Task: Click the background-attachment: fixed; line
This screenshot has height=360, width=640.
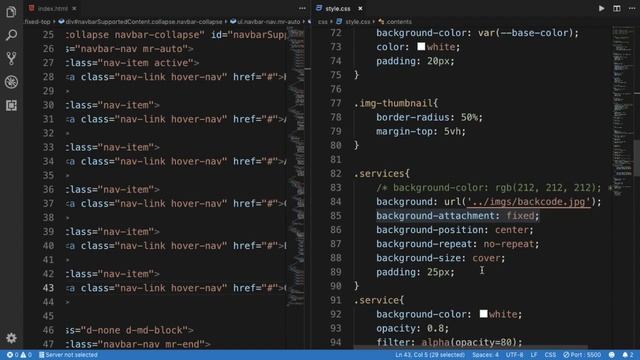Action: pyautogui.click(x=458, y=216)
